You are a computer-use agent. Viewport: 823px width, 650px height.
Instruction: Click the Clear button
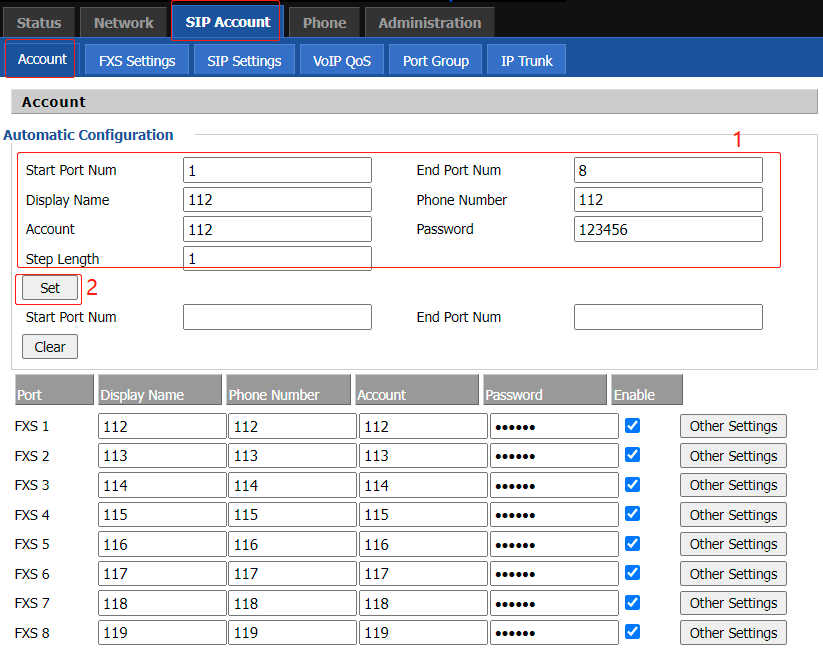pos(50,347)
